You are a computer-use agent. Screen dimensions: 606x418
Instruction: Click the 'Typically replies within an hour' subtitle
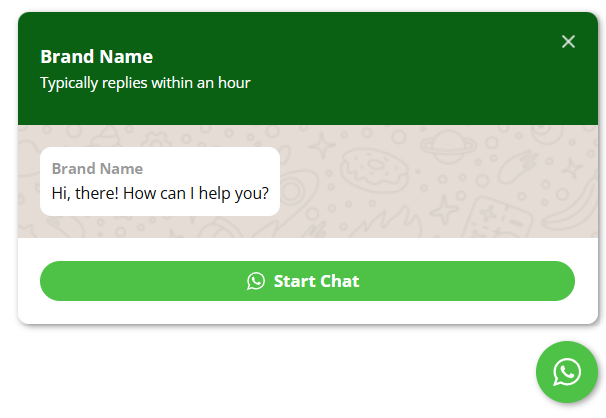click(145, 83)
